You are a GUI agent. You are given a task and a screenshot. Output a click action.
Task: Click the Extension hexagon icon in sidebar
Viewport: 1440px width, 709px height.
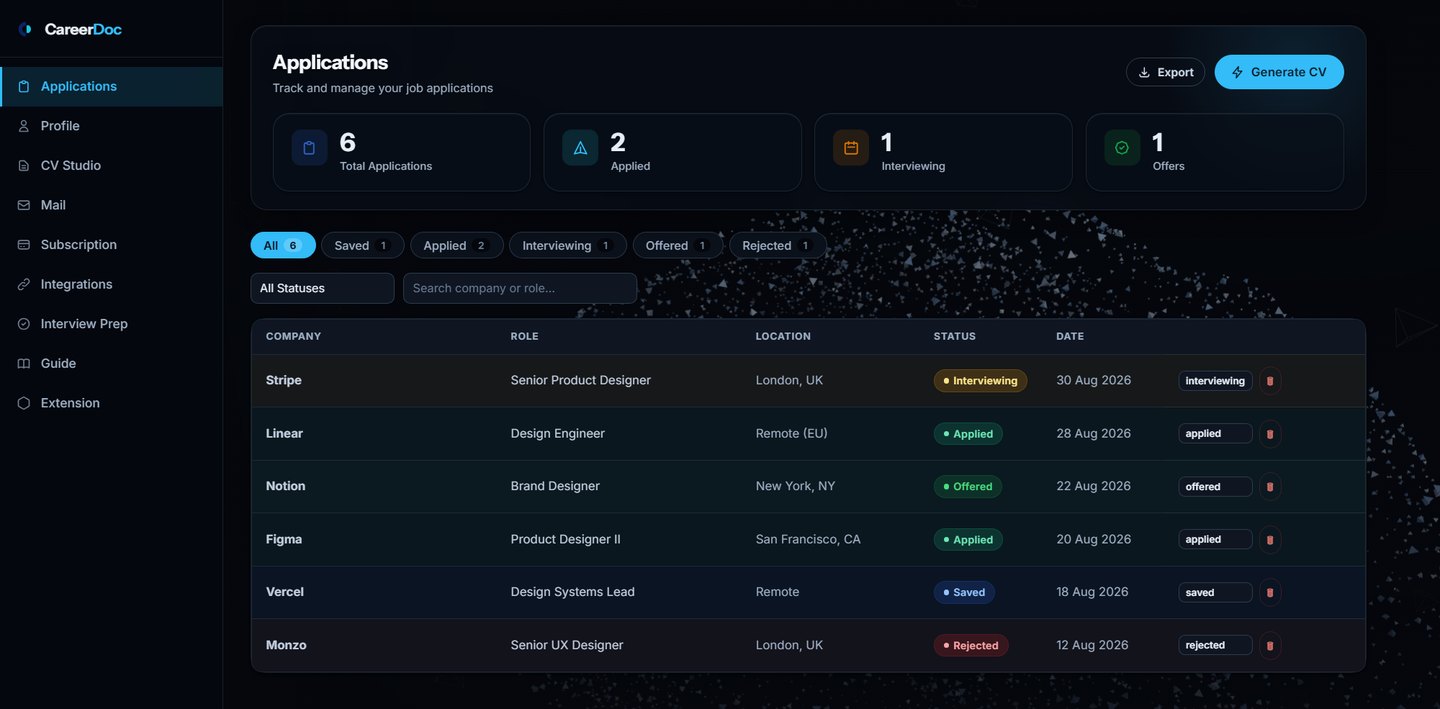coord(24,403)
